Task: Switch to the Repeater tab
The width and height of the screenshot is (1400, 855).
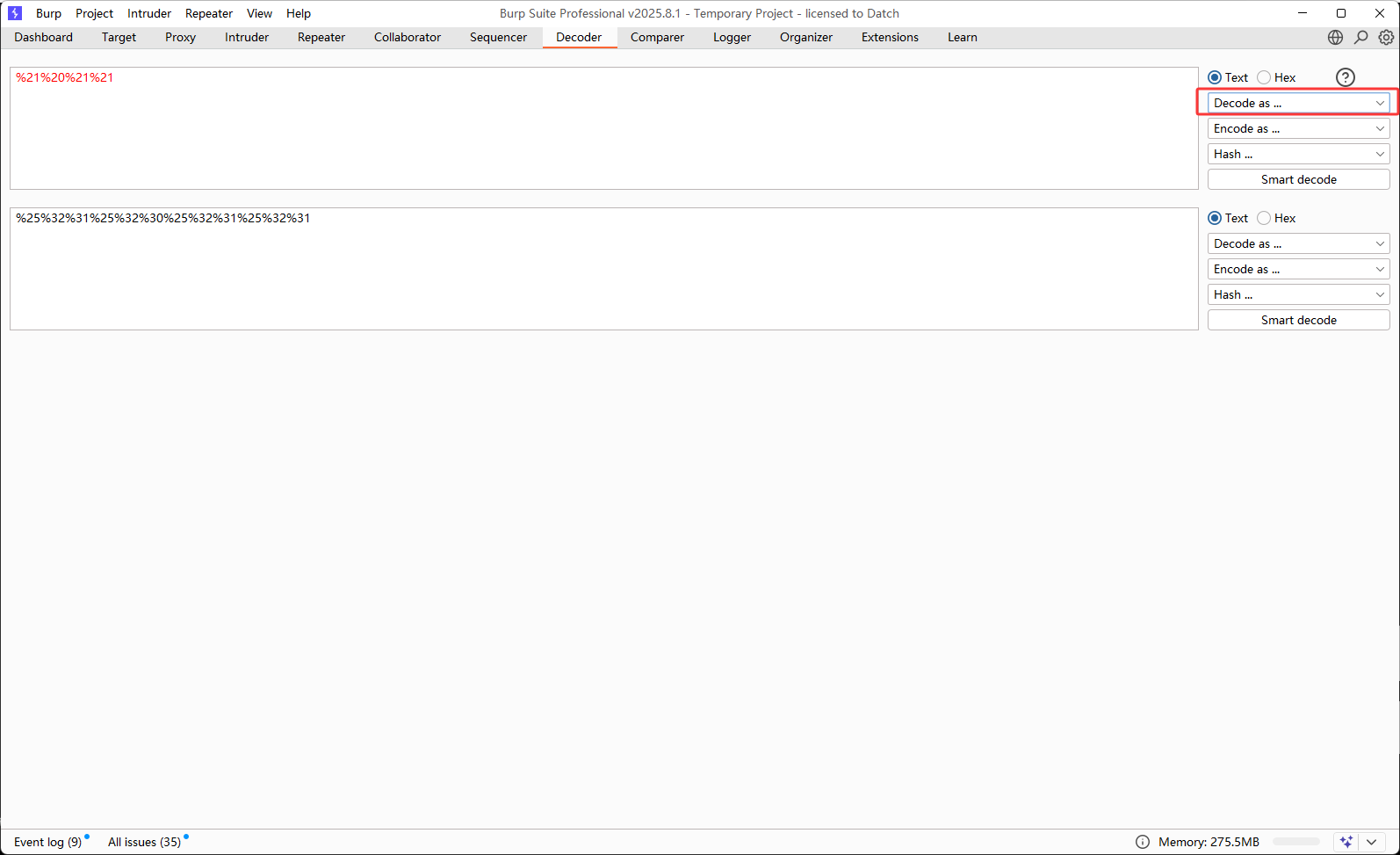Action: (321, 37)
